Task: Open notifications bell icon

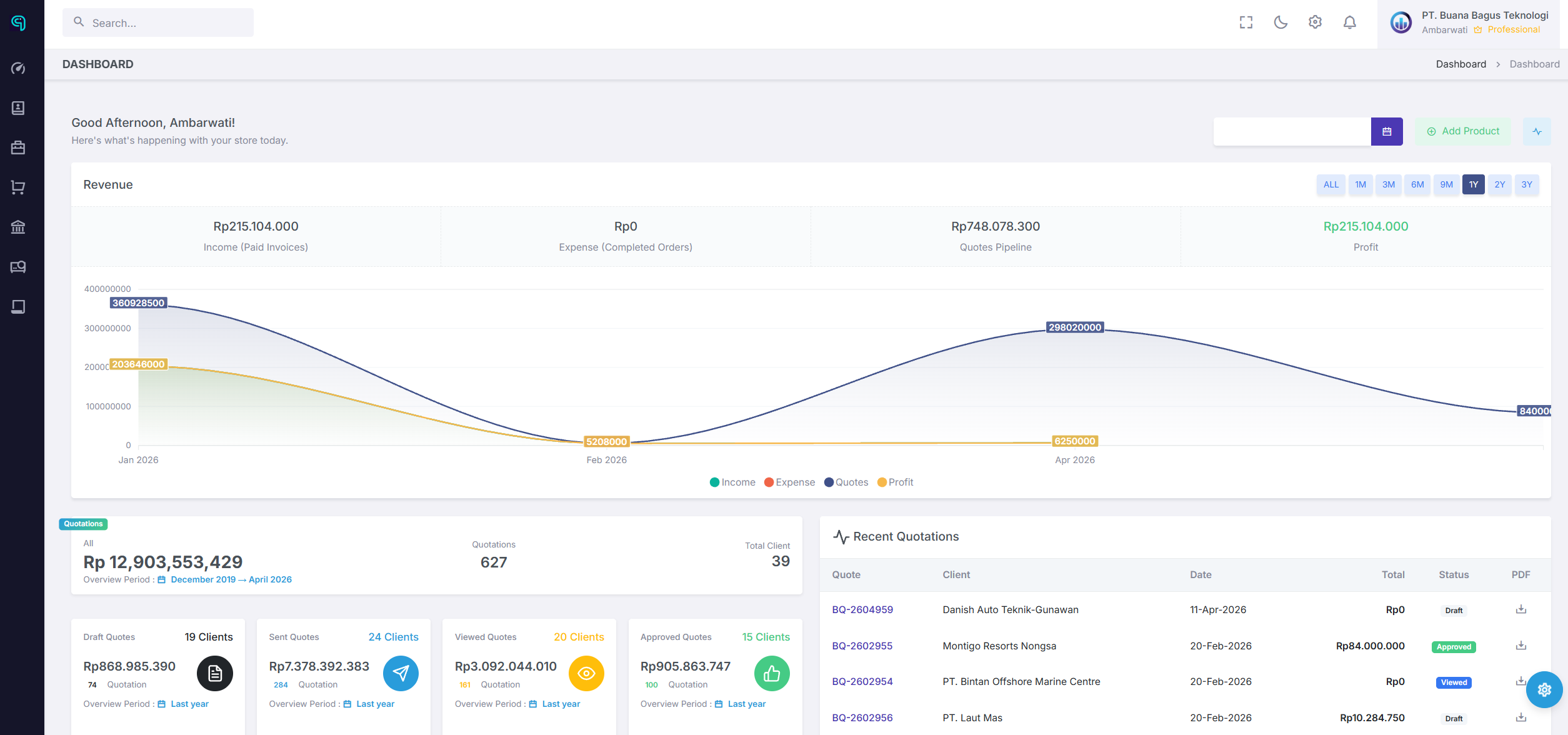Action: (x=1350, y=22)
